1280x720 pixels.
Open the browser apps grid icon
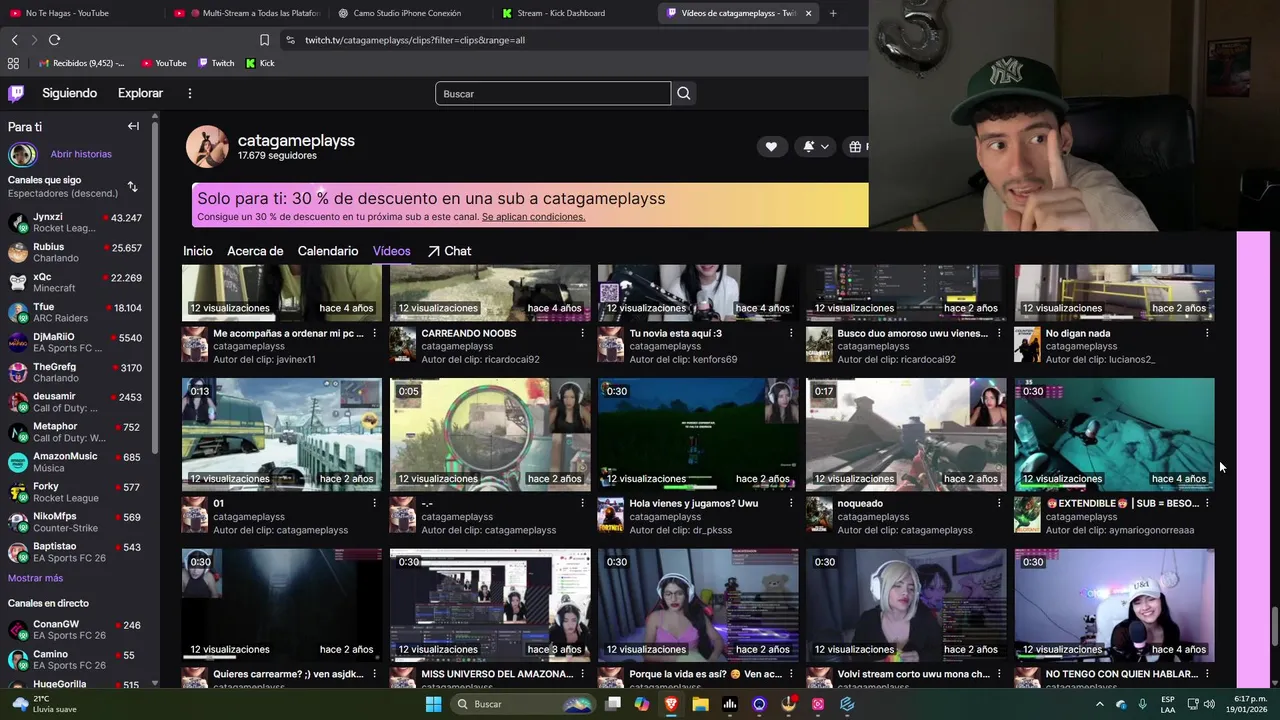tap(13, 63)
